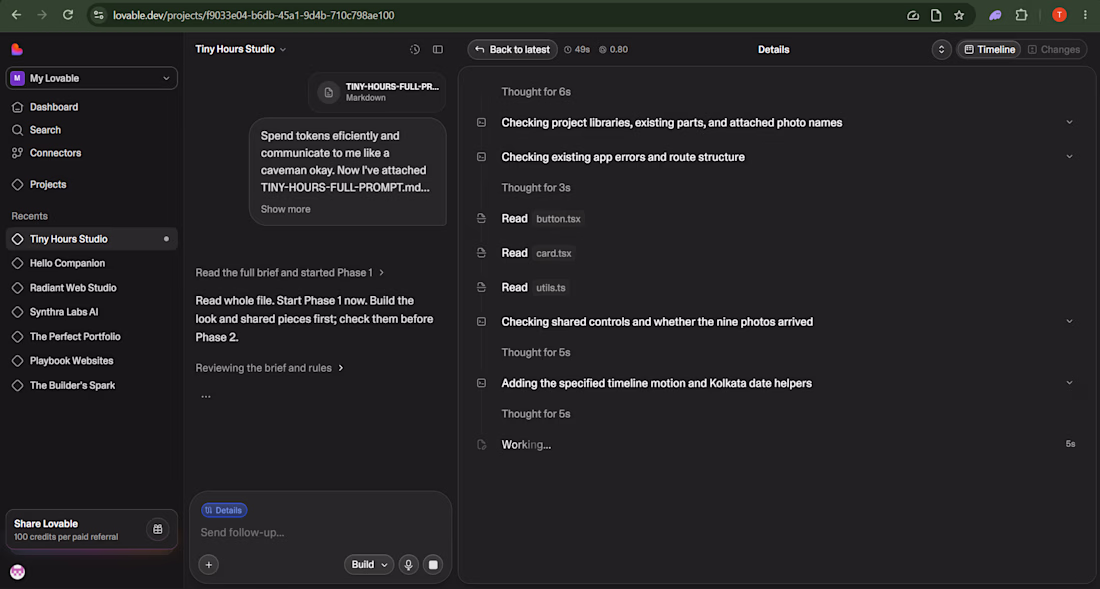Switch to the Changes tab
This screenshot has height=589, width=1100.
pyautogui.click(x=1054, y=50)
